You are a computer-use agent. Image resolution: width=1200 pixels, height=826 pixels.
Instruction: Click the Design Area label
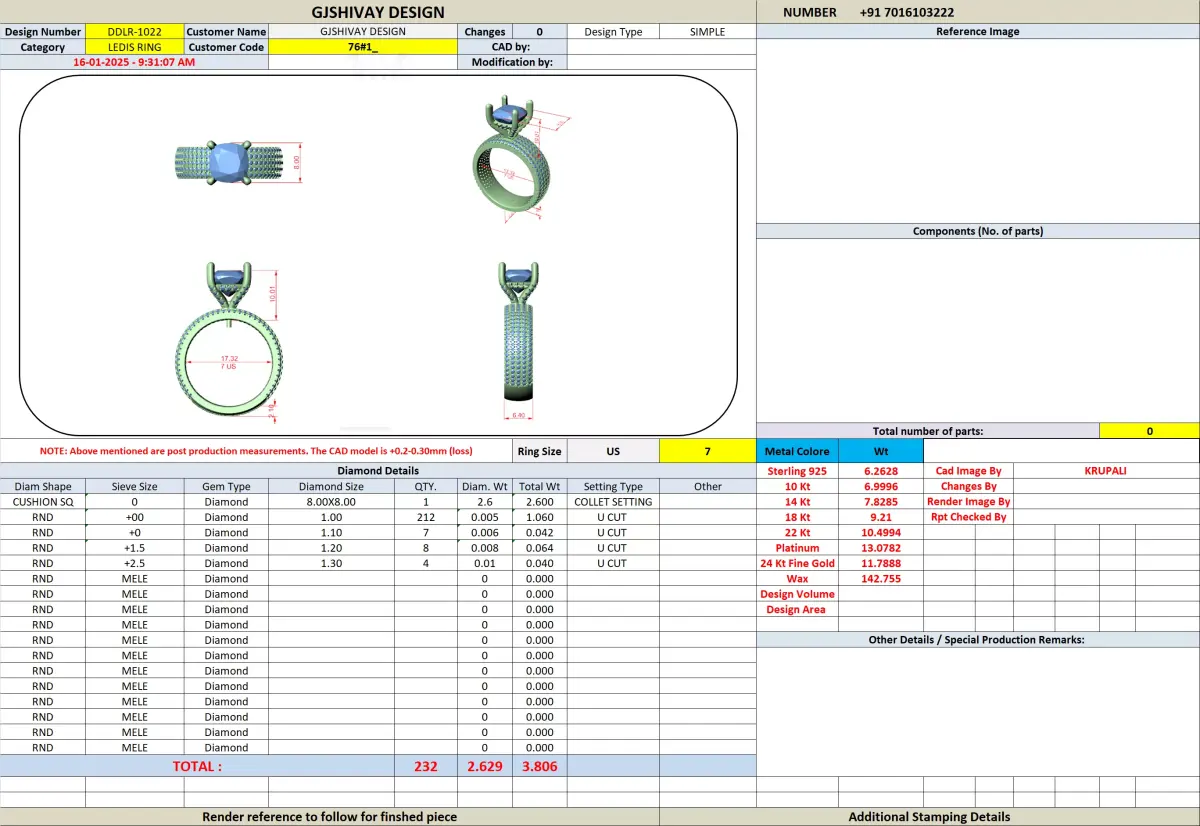(797, 610)
